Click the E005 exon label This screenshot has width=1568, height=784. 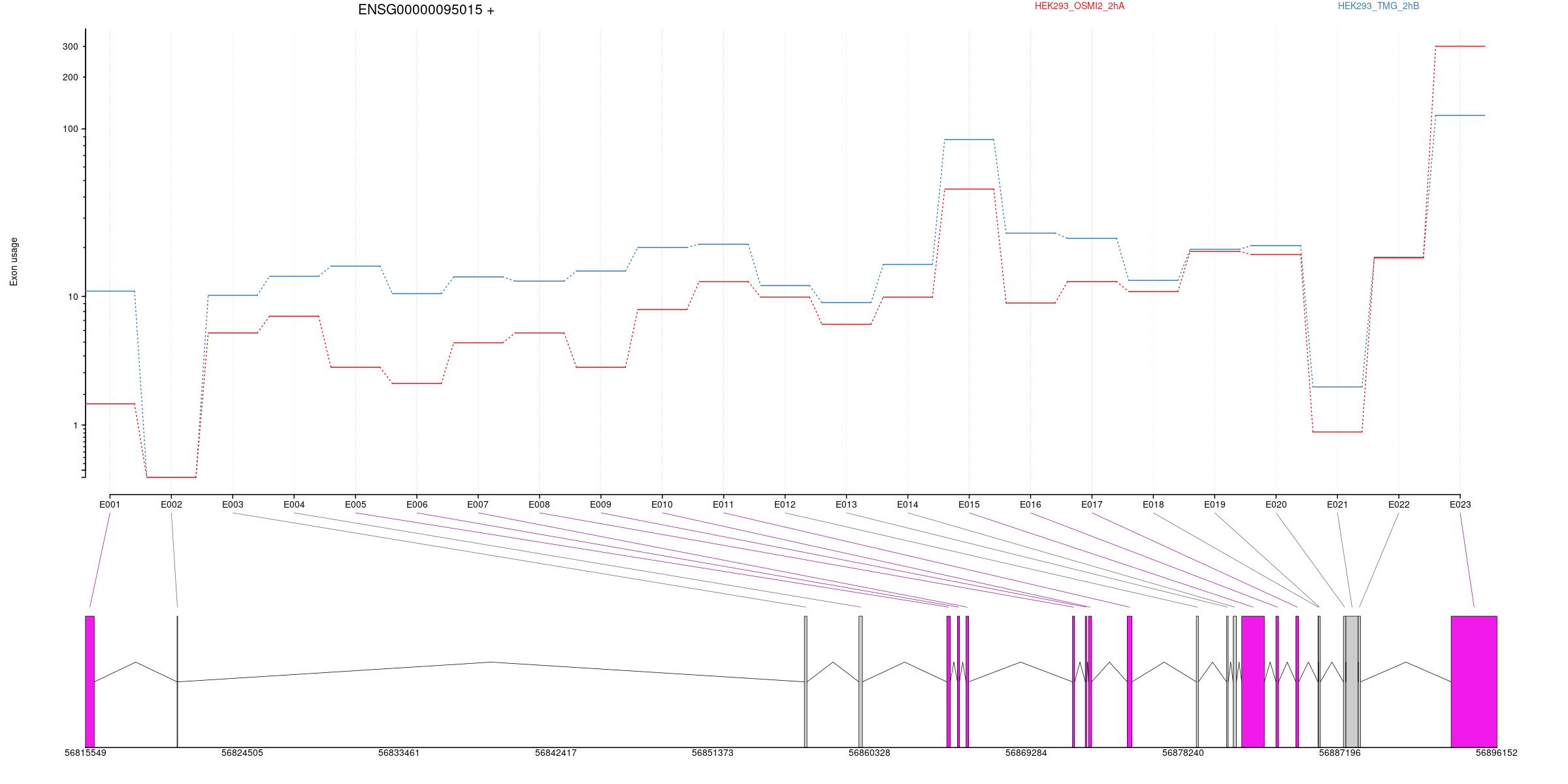point(355,504)
